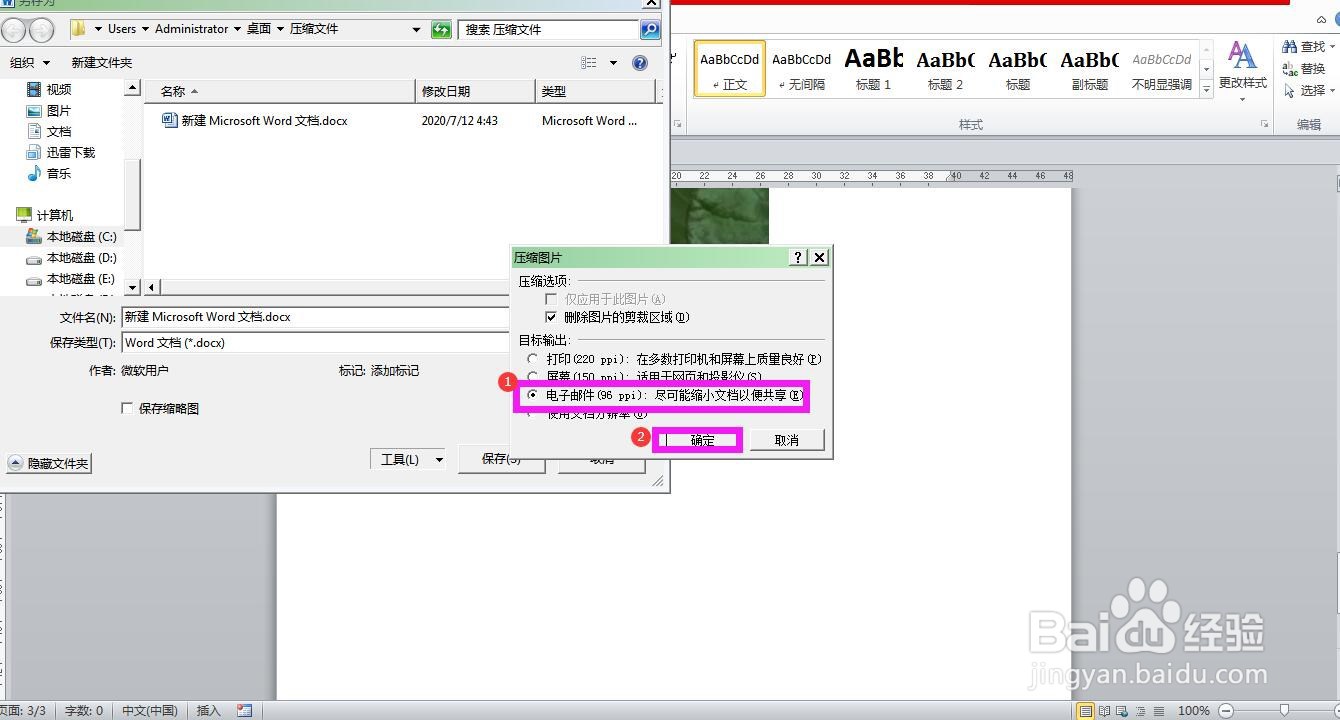Click the Word zoom slider handle
This screenshot has width=1340, height=720.
[1284, 711]
